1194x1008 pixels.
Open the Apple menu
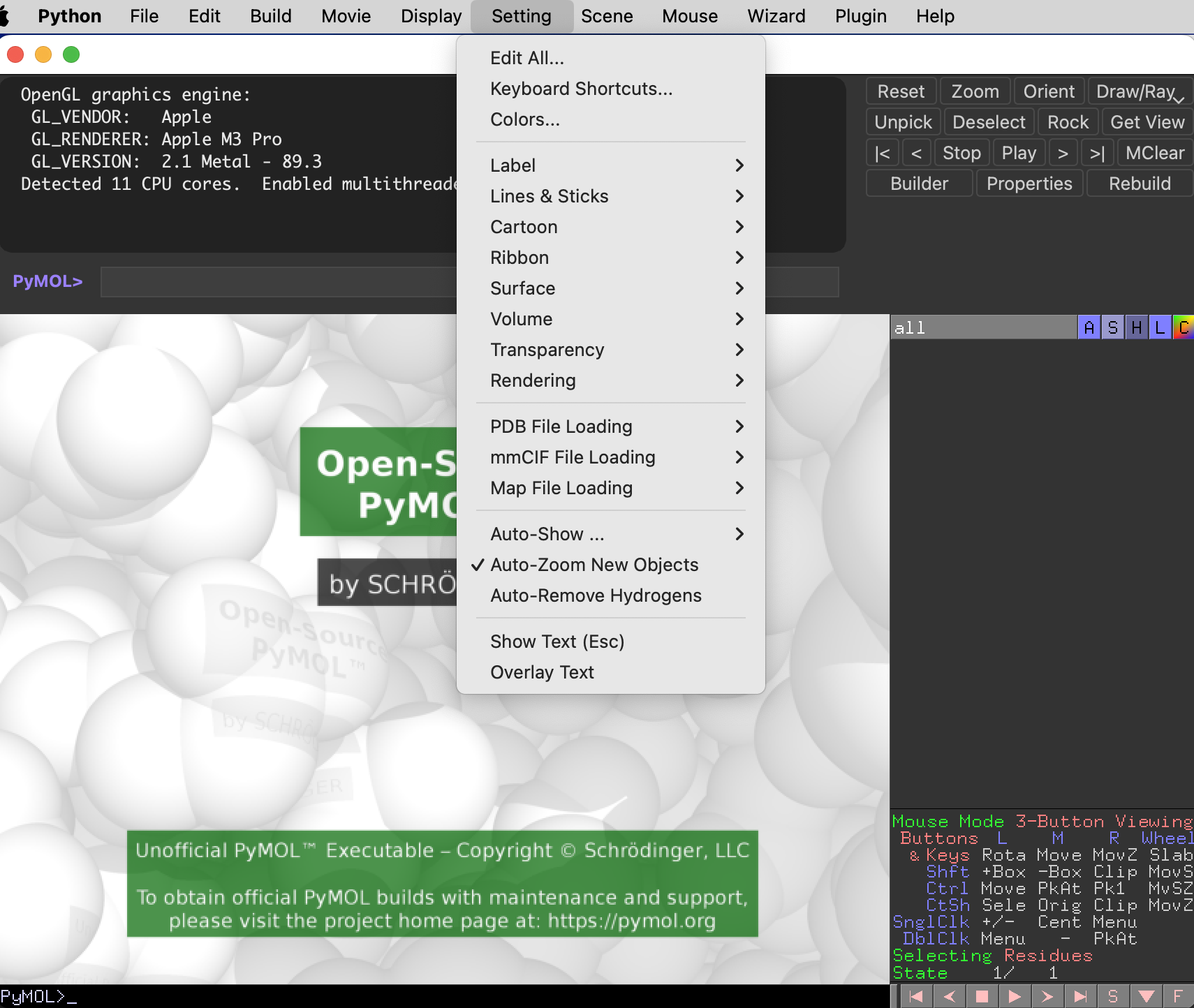[4, 16]
